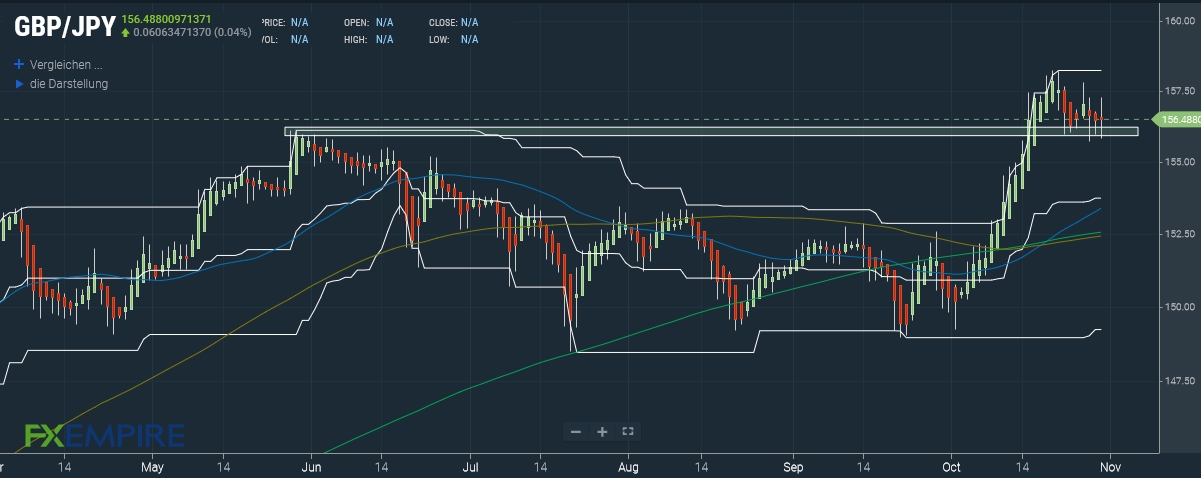
Task: Click the Jun label on time axis
Action: click(311, 467)
